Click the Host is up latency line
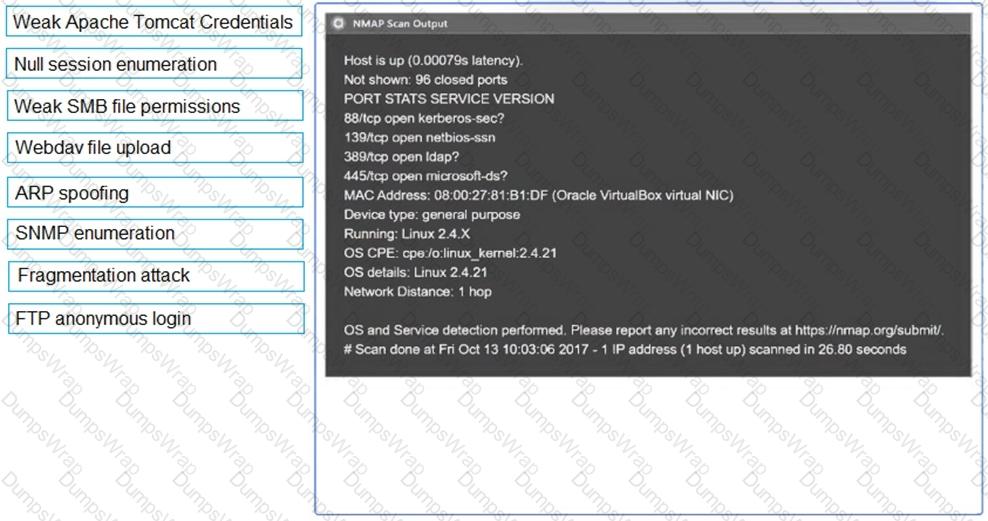 [433, 61]
